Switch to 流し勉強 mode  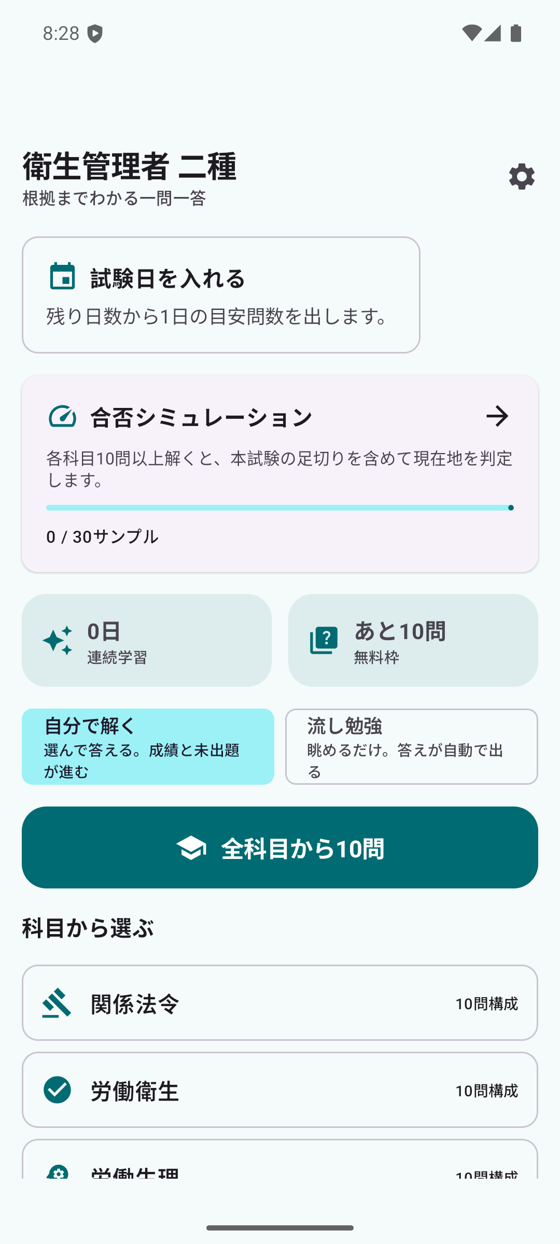coord(412,747)
